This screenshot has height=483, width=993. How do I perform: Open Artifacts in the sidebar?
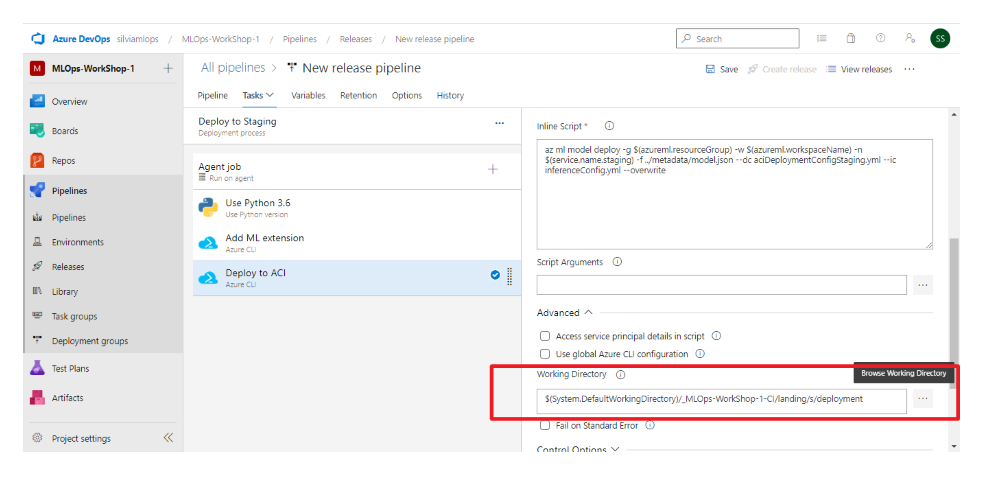(67, 398)
